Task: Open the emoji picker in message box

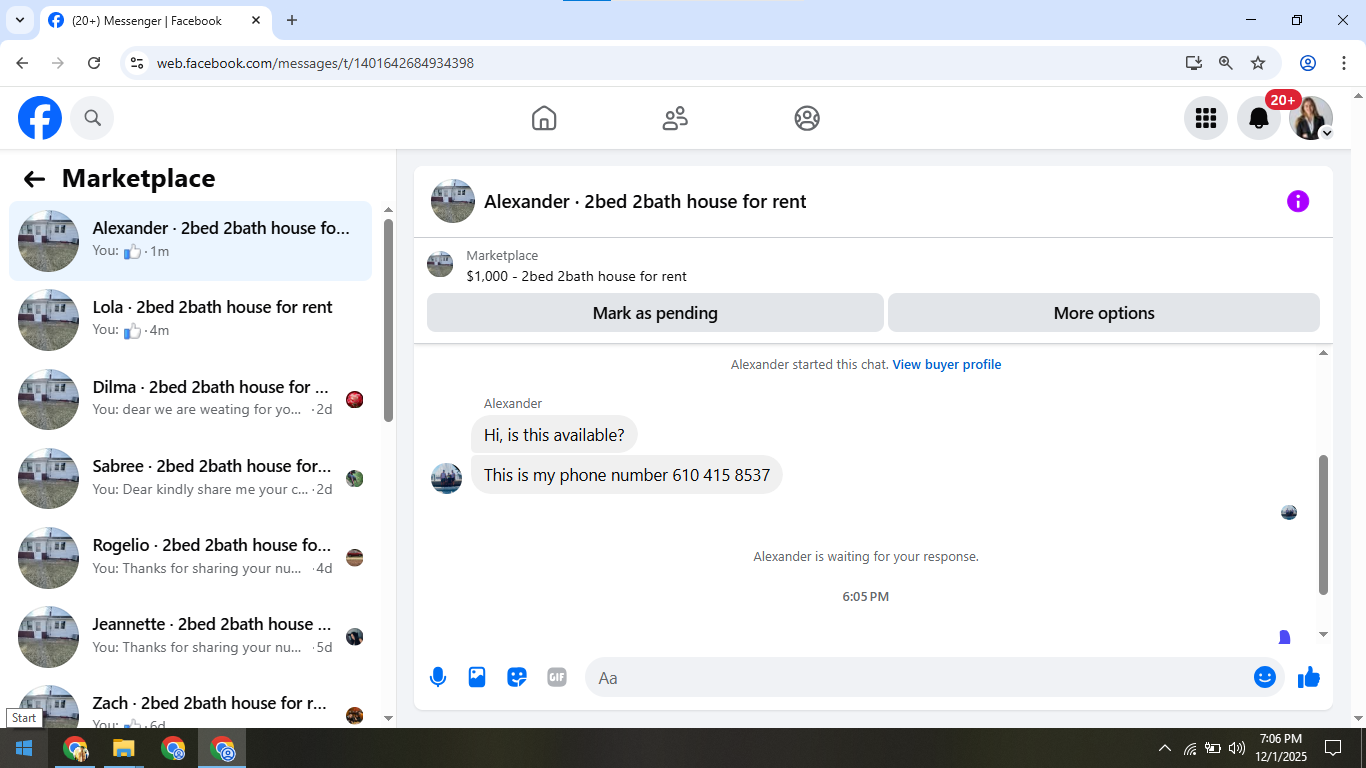Action: pos(1265,677)
